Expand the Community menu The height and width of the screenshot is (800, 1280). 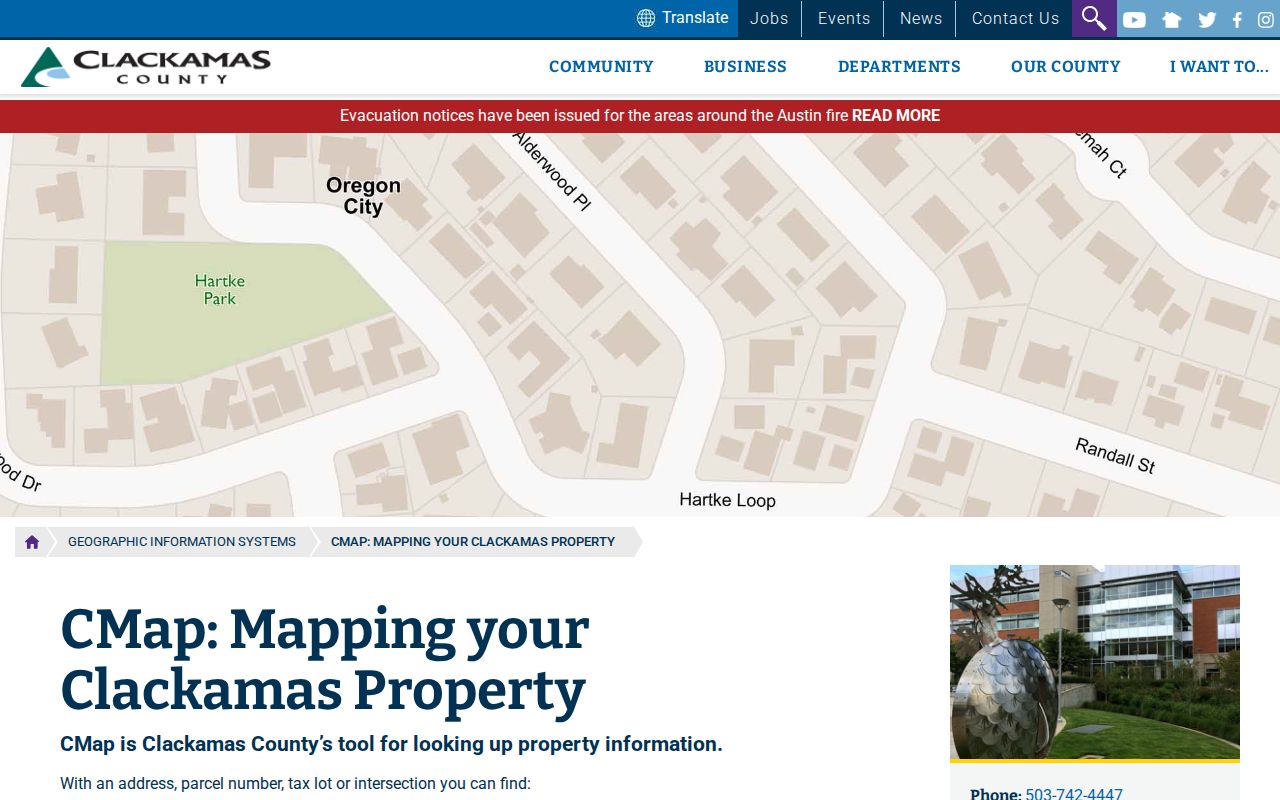601,67
